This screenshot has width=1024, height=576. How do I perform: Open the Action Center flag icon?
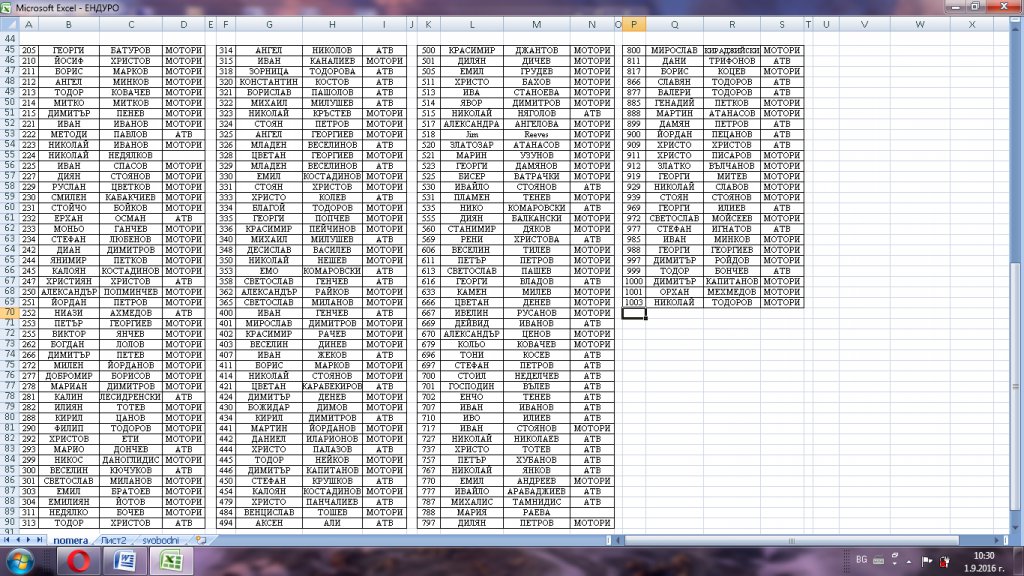(x=926, y=561)
